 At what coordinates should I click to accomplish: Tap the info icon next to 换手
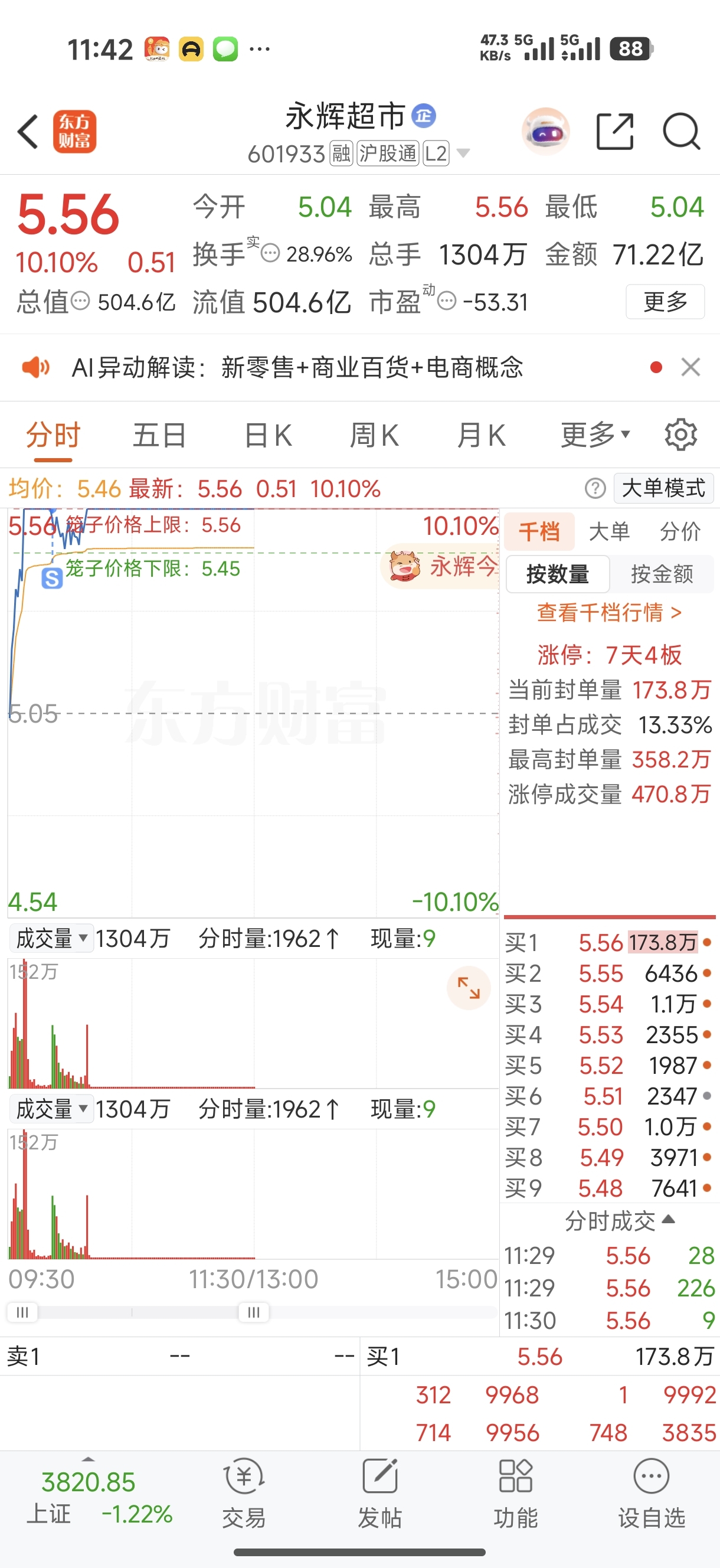pyautogui.click(x=270, y=253)
